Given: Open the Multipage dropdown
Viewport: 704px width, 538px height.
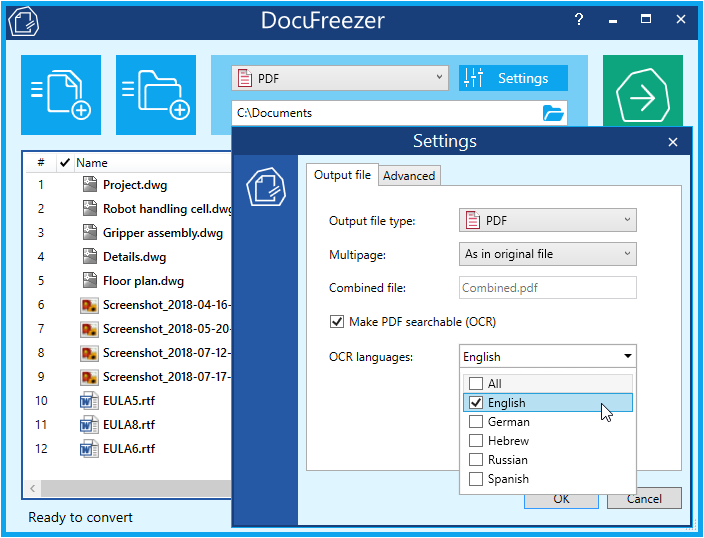Looking at the screenshot, I should 547,254.
